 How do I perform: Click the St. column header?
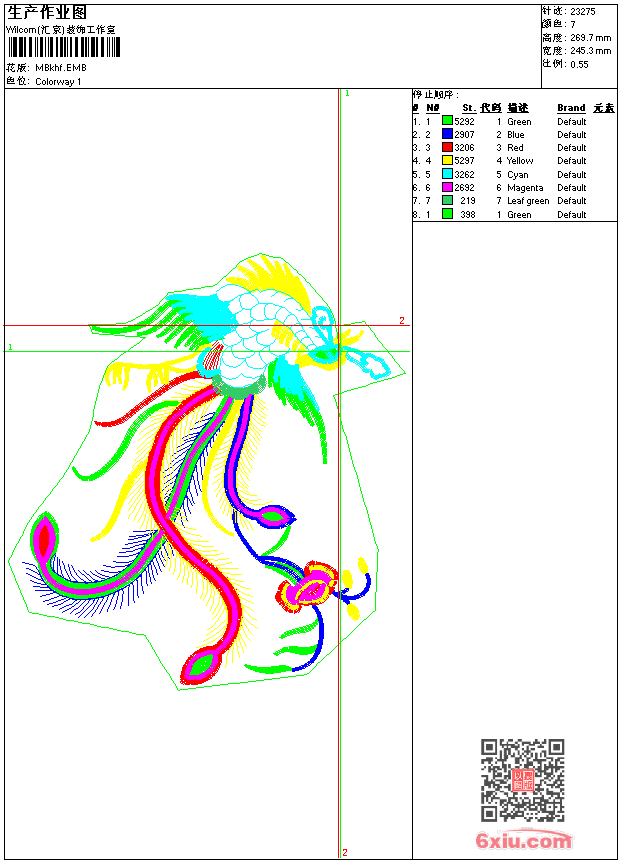tap(469, 108)
